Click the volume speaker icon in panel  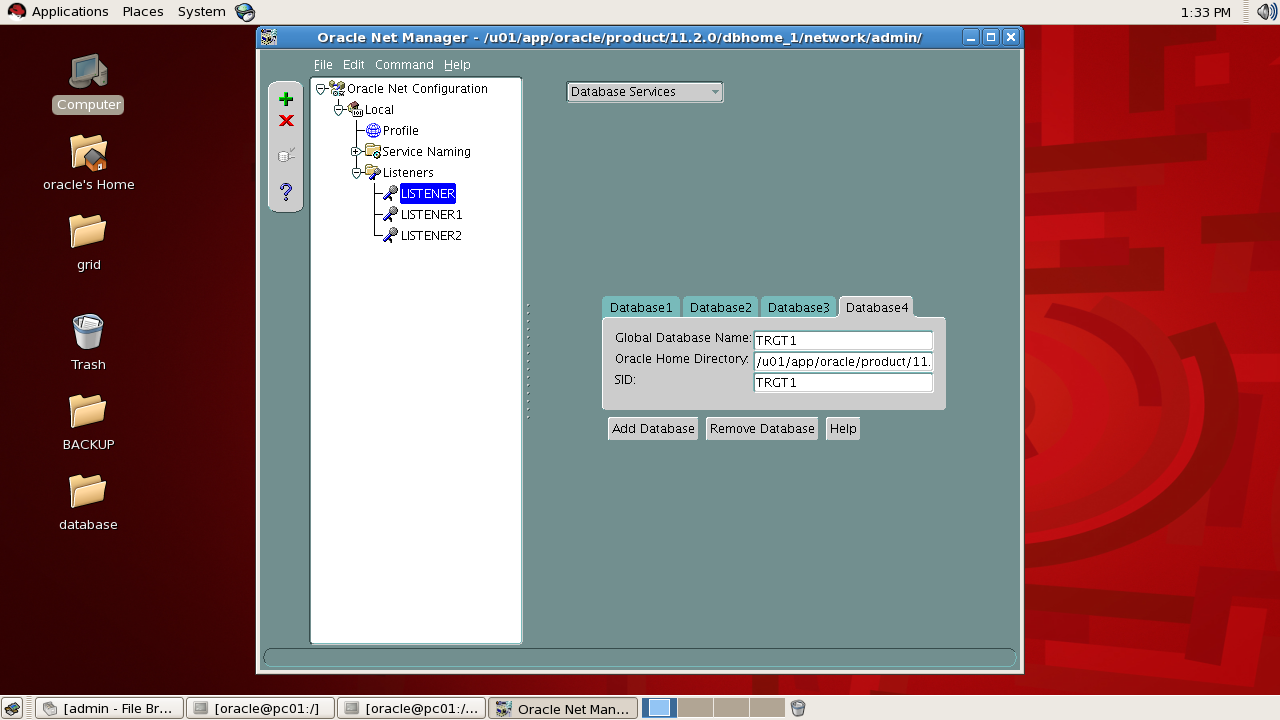[x=1267, y=12]
